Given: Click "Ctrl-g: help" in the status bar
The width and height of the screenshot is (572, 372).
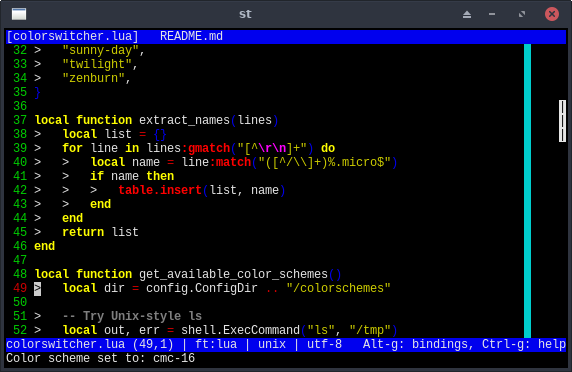Looking at the screenshot, I should (524, 344).
